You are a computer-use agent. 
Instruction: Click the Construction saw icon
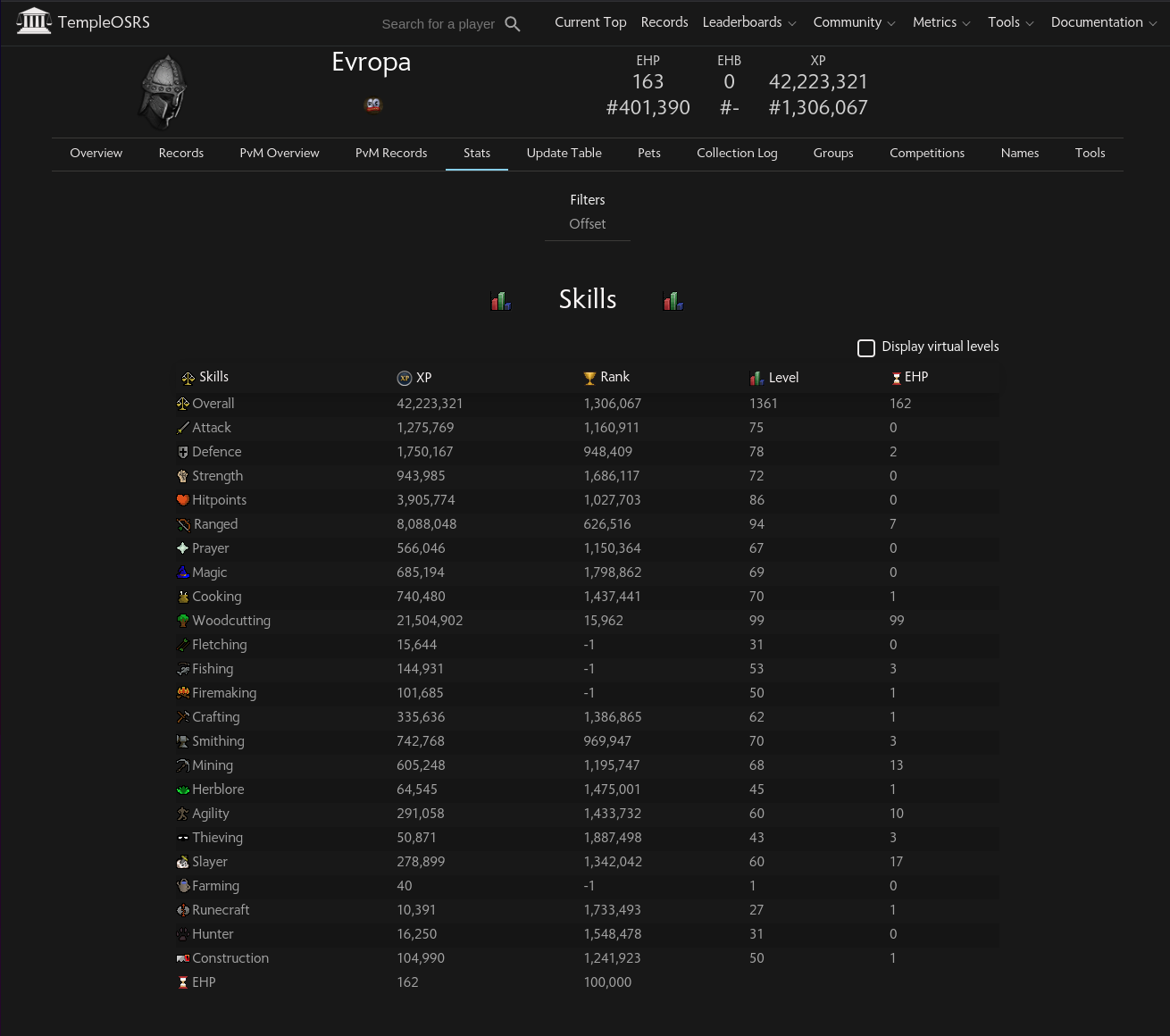pos(183,958)
